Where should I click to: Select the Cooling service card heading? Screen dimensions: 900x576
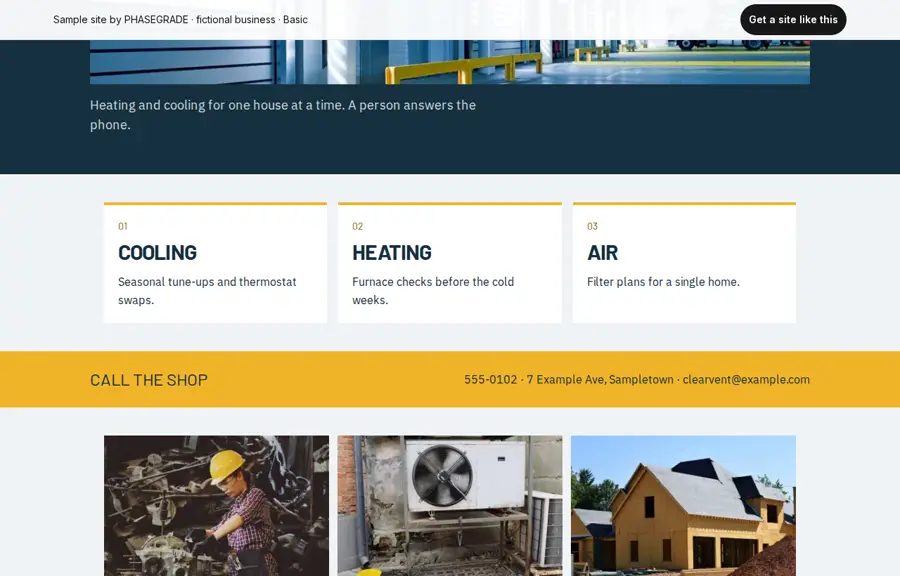point(157,253)
